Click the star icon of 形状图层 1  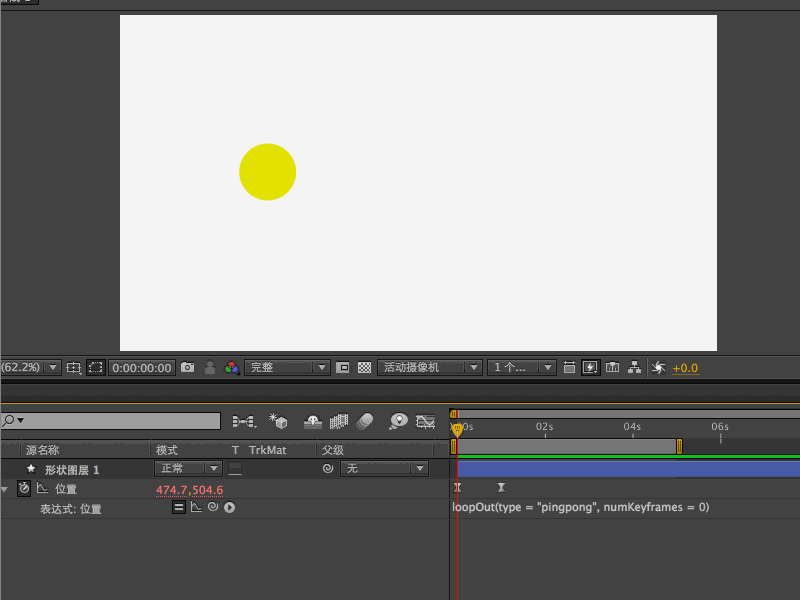click(31, 468)
